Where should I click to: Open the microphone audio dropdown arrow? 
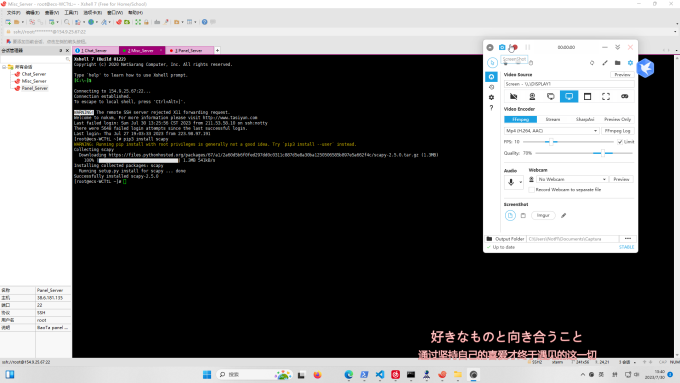click(520, 182)
